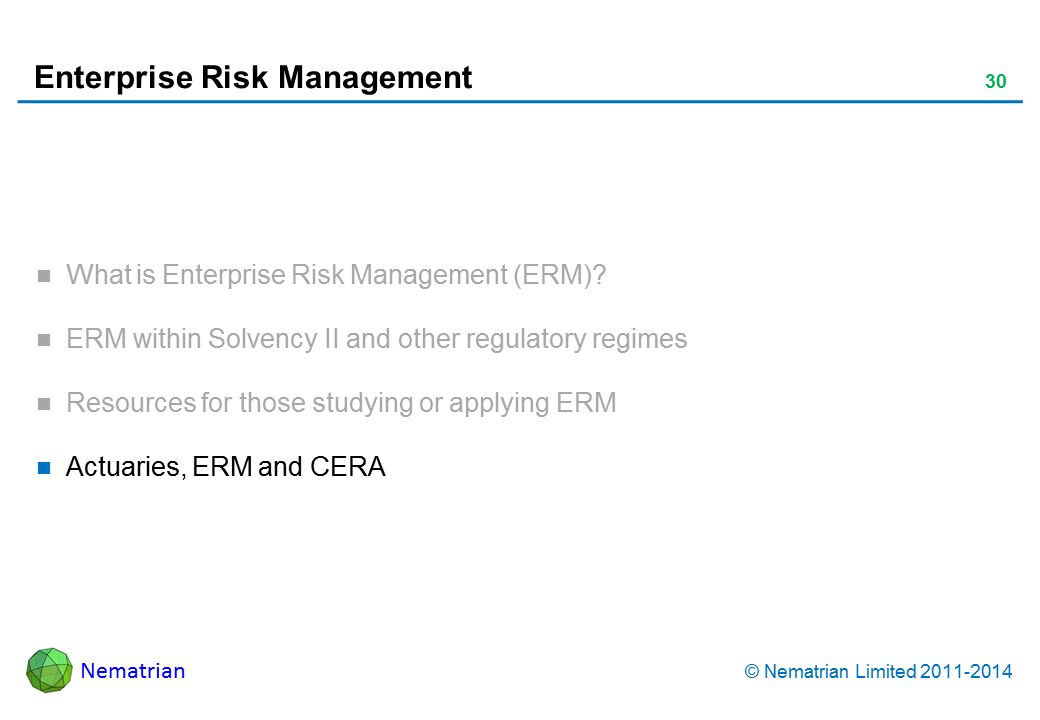Click the copyright symbol in the footer
The image size is (1040, 720).
coord(751,672)
